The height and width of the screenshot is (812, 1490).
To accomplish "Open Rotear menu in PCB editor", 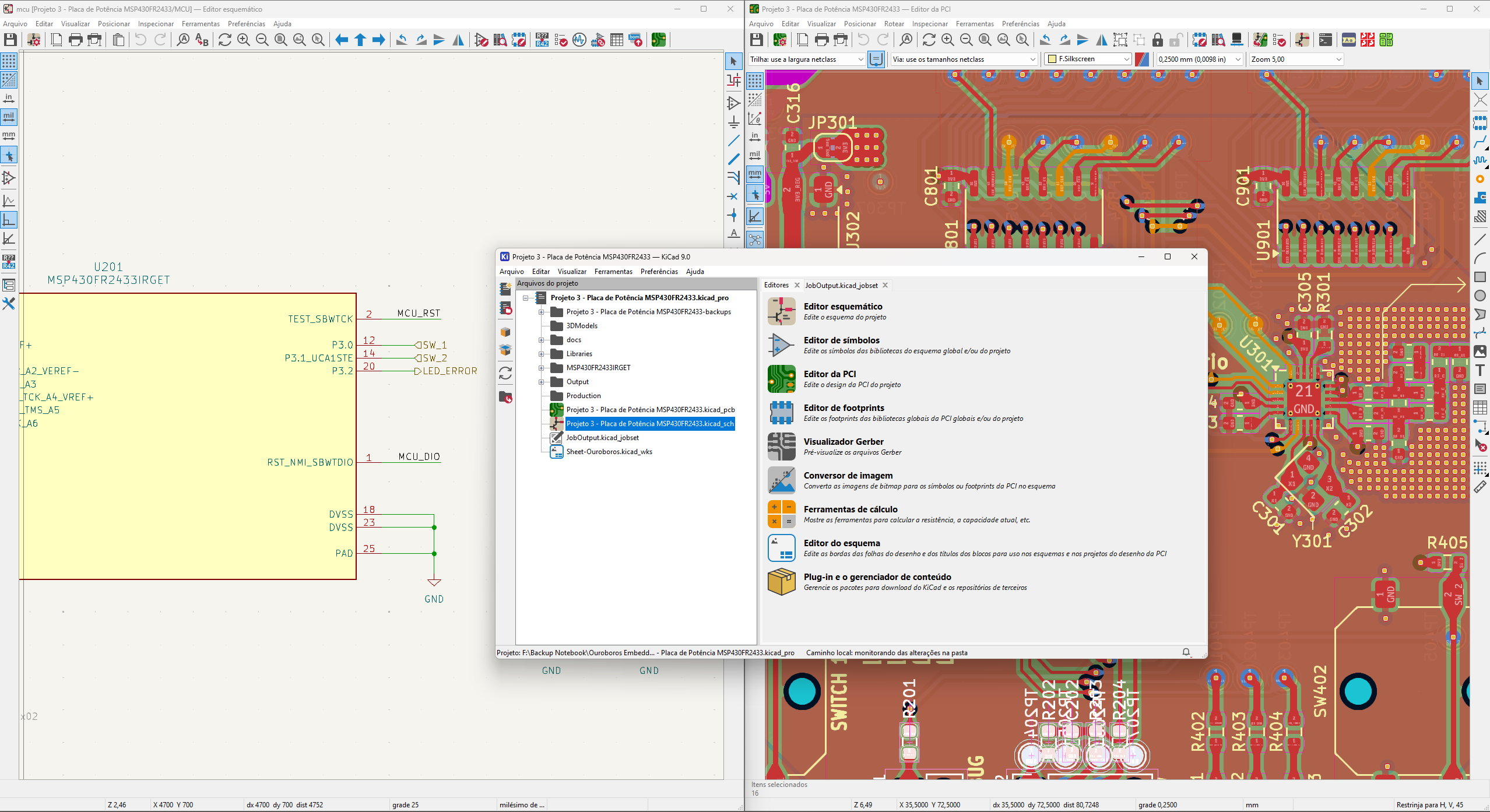I will [894, 23].
